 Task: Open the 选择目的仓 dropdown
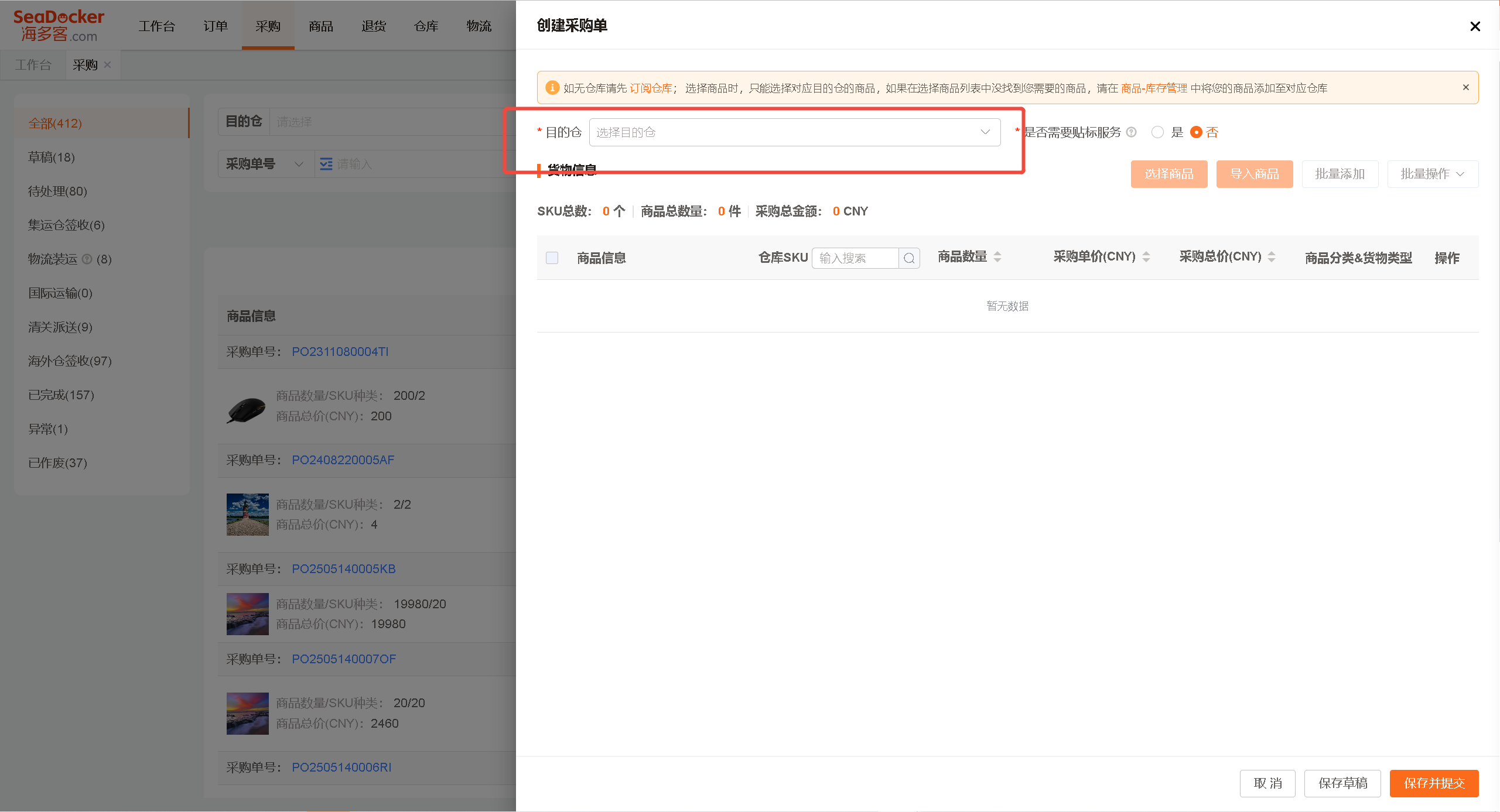(795, 132)
